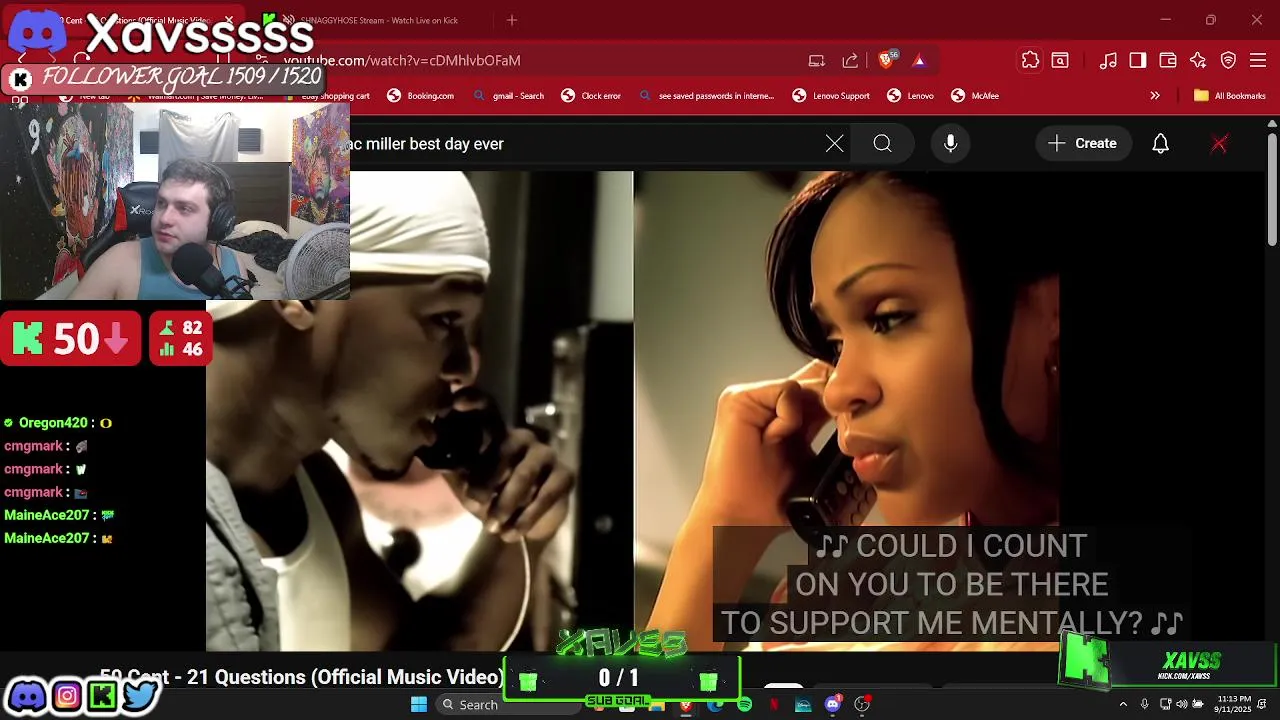Click the '50 Cent - 21 Questions' video title

pyautogui.click(x=300, y=677)
